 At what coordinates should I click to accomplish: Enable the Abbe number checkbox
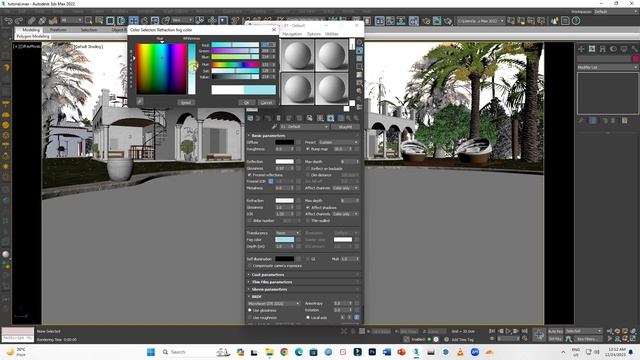(x=250, y=220)
